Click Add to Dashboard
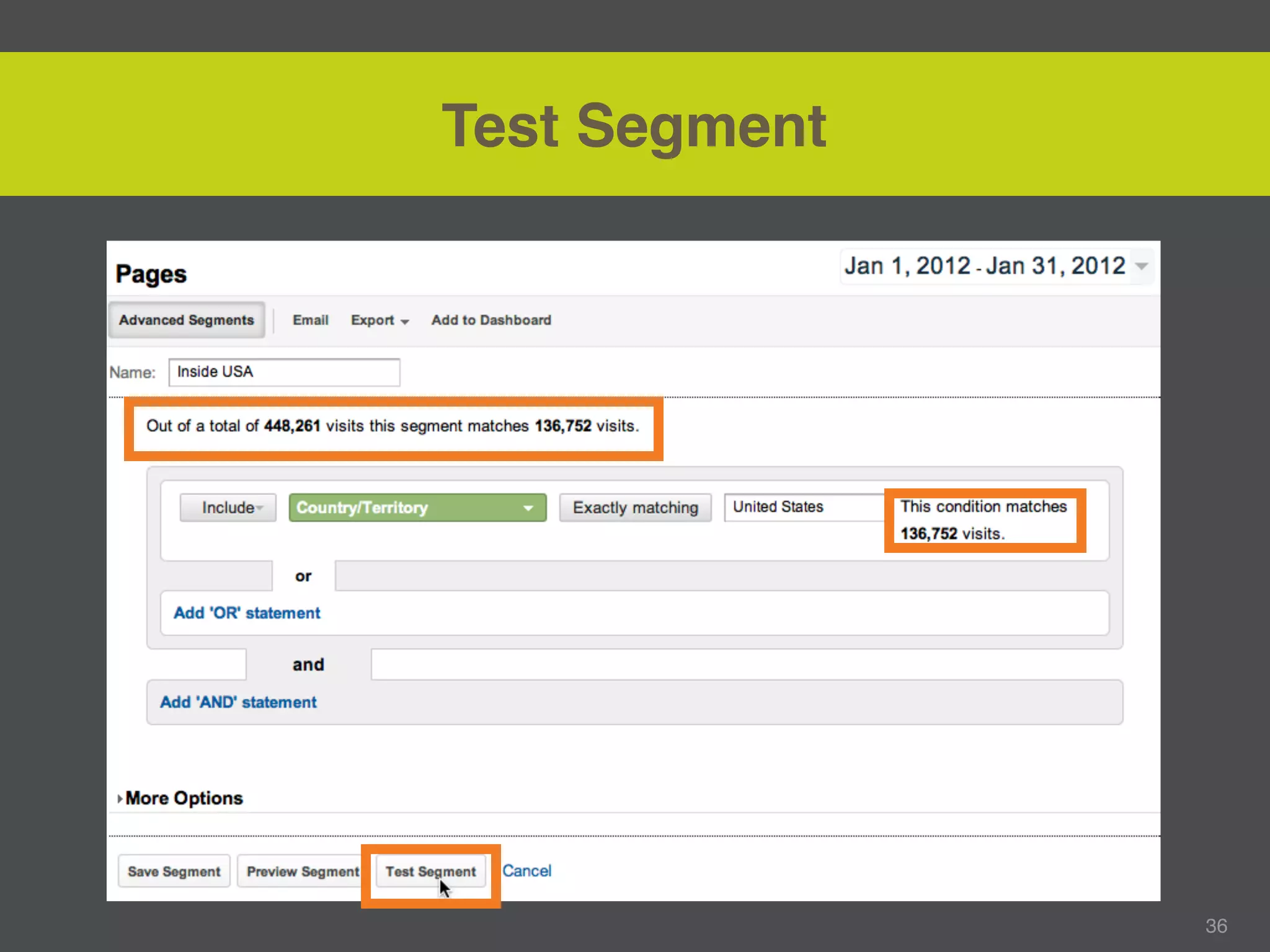The height and width of the screenshot is (952, 1270). pyautogui.click(x=491, y=320)
